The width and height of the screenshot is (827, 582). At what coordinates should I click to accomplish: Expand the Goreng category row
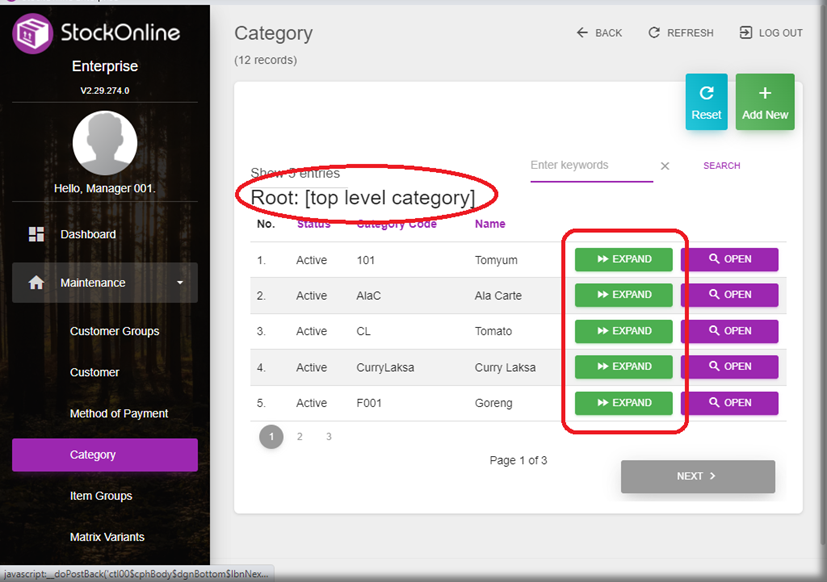point(623,403)
